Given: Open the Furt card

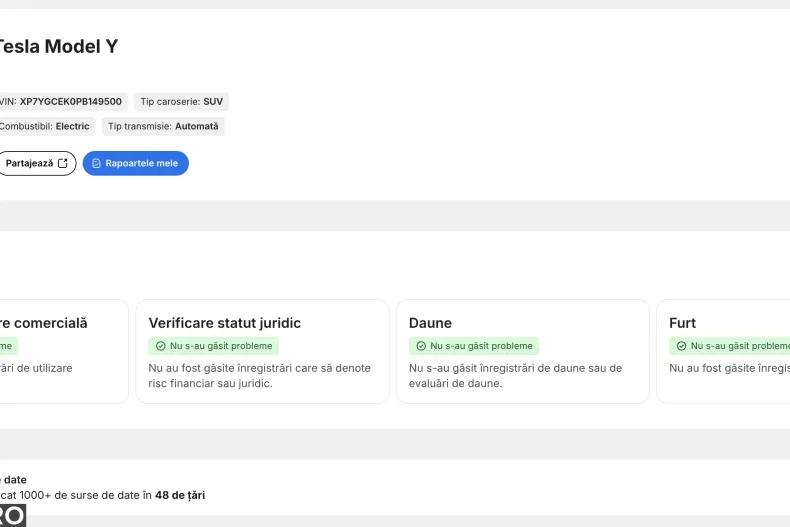Looking at the screenshot, I should tap(723, 352).
